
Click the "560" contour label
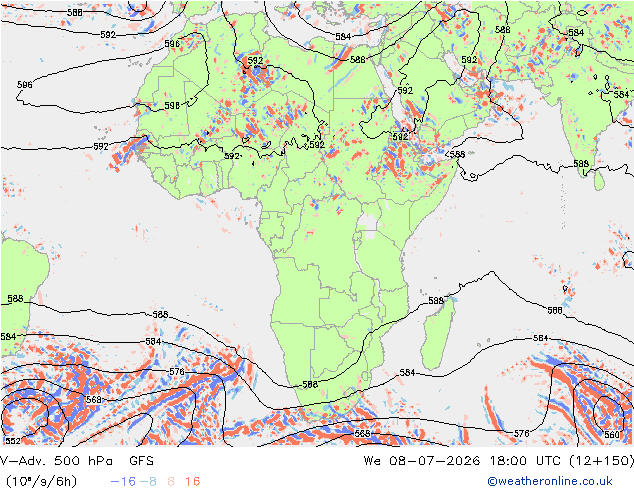coord(611,435)
